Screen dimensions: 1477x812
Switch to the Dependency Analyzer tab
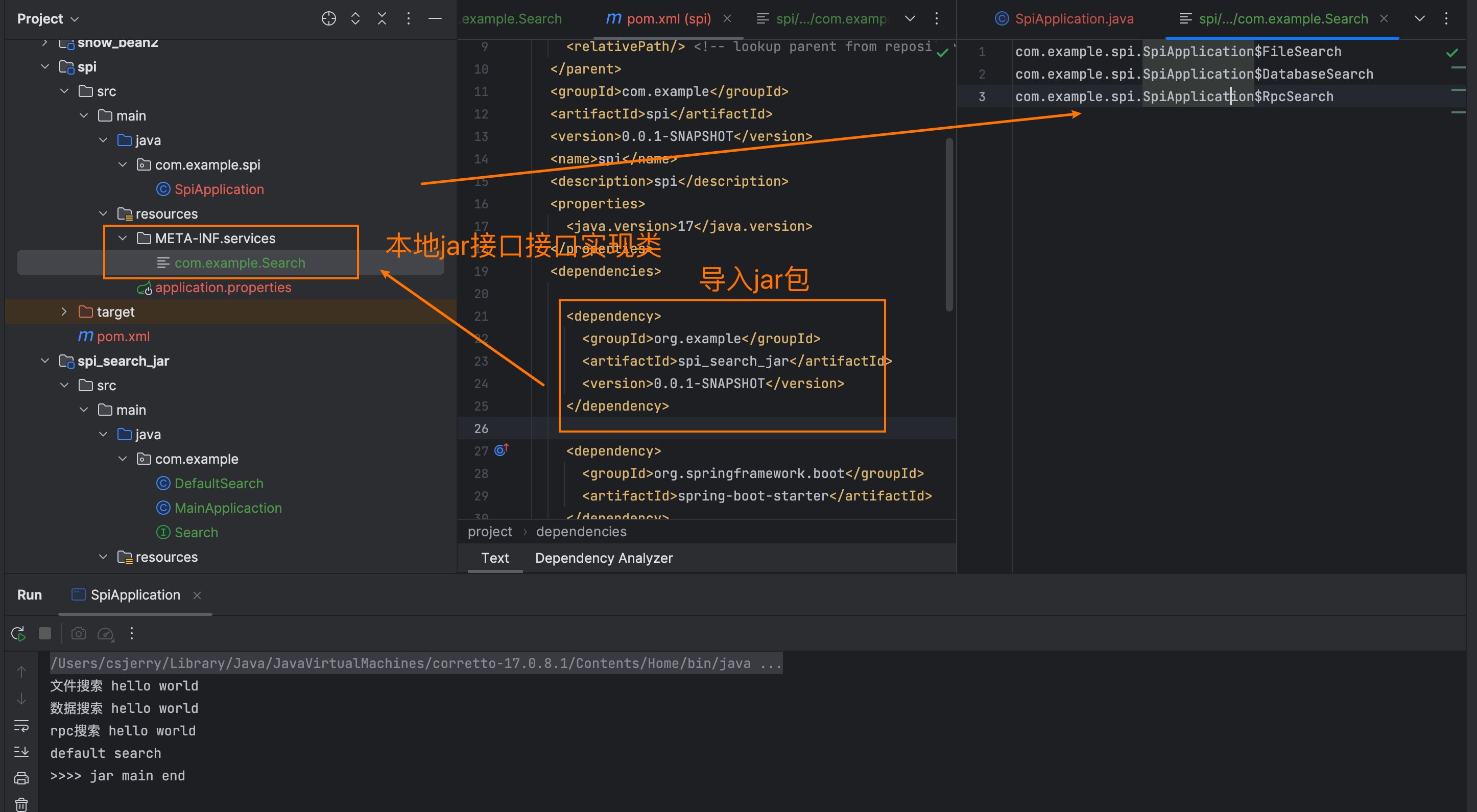pyautogui.click(x=605, y=558)
